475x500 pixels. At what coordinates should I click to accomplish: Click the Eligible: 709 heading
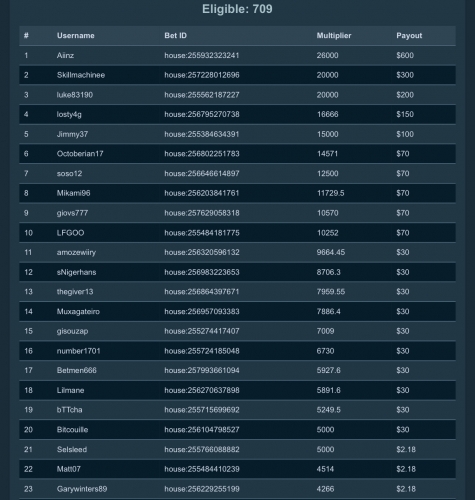[237, 9]
